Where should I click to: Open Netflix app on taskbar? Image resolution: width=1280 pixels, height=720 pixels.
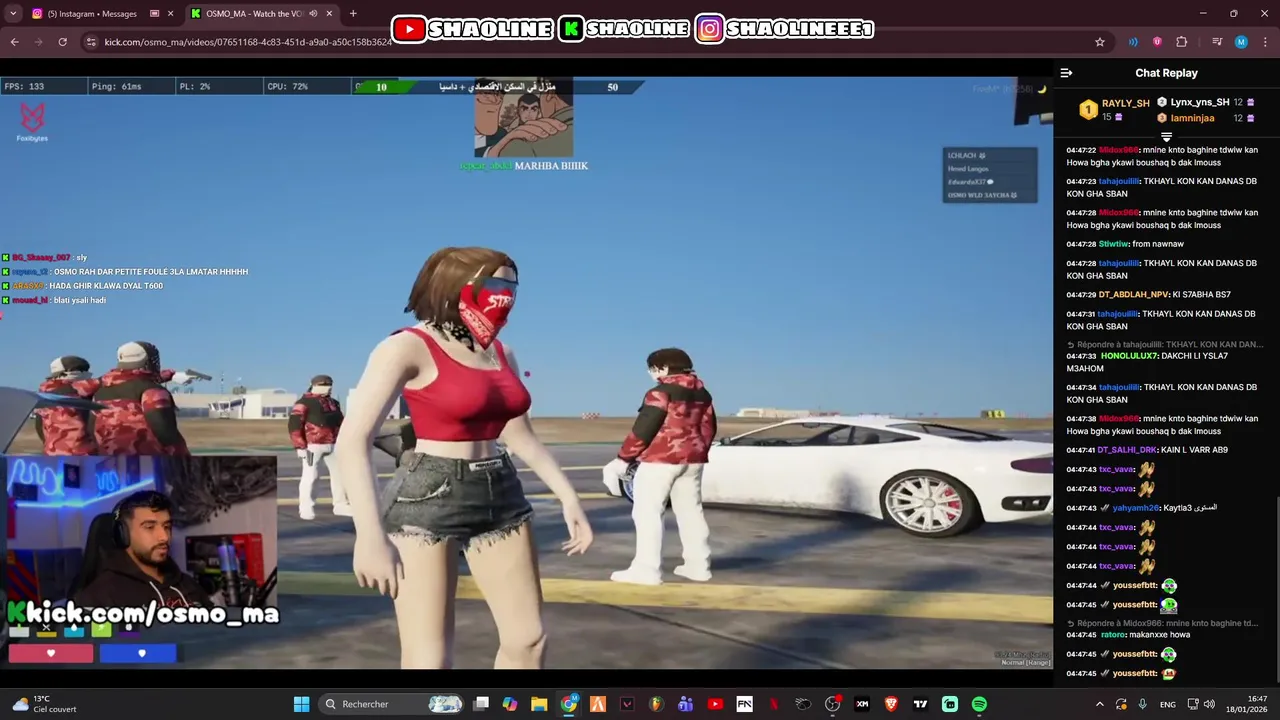774,704
